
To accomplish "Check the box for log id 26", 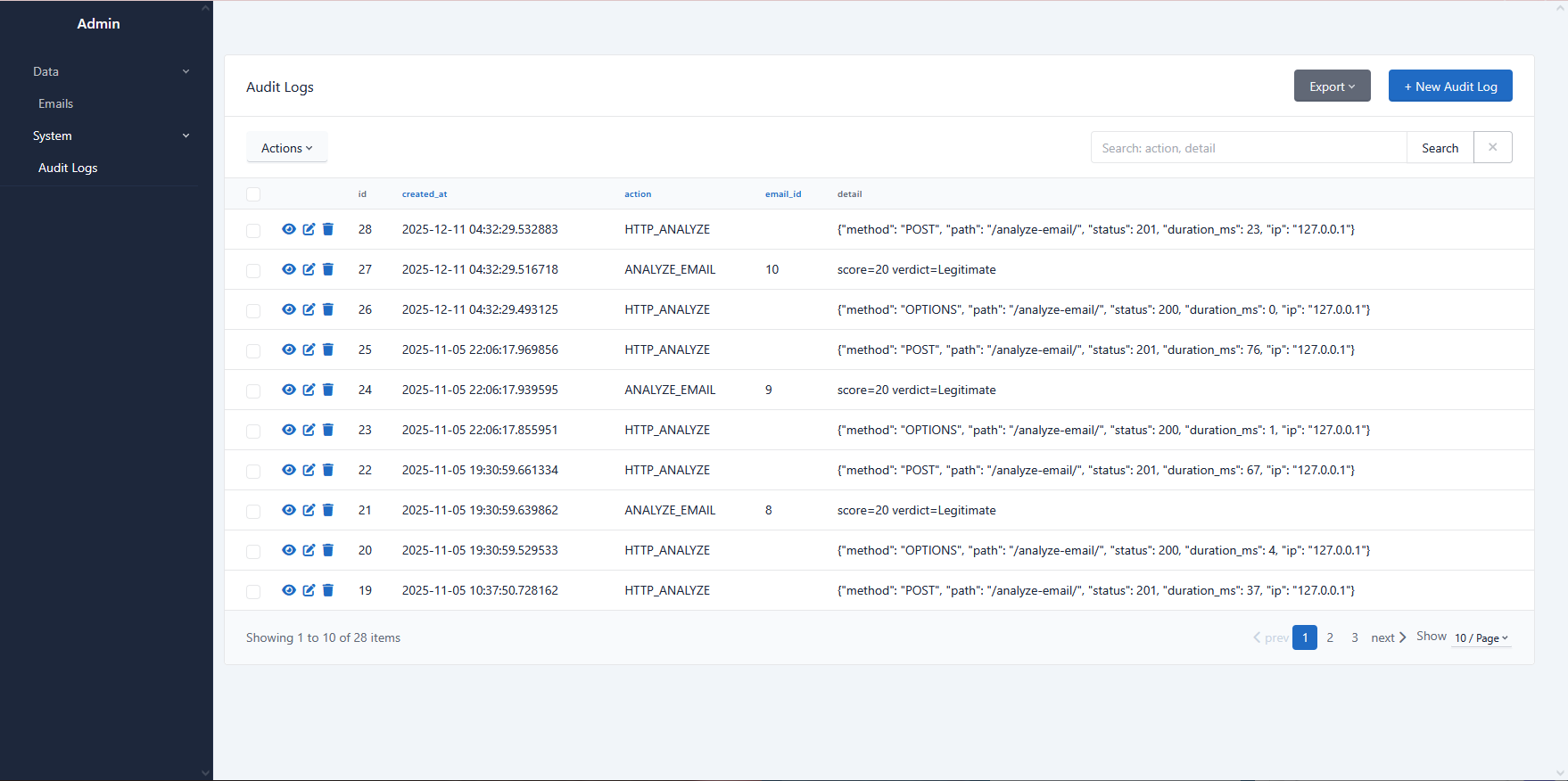I will pos(253,311).
